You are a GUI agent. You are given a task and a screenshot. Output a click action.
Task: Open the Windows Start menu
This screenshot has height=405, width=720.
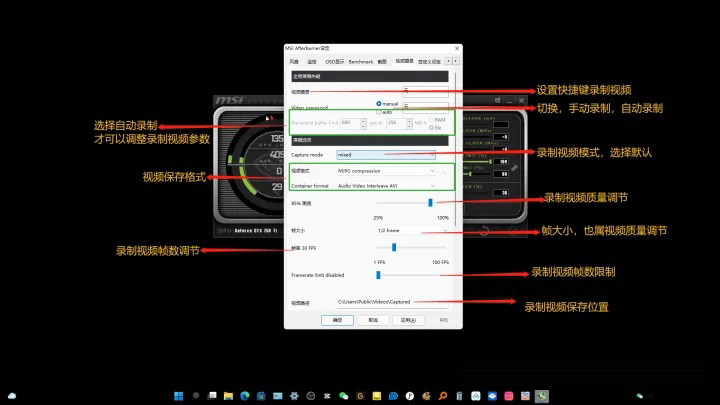coord(179,396)
